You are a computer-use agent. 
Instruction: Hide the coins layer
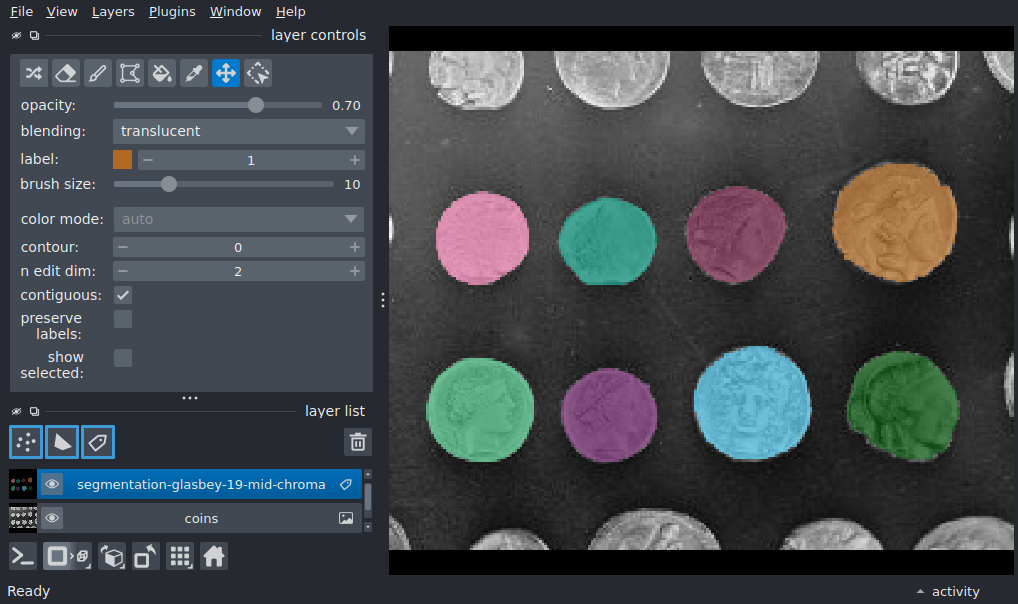pos(52,518)
